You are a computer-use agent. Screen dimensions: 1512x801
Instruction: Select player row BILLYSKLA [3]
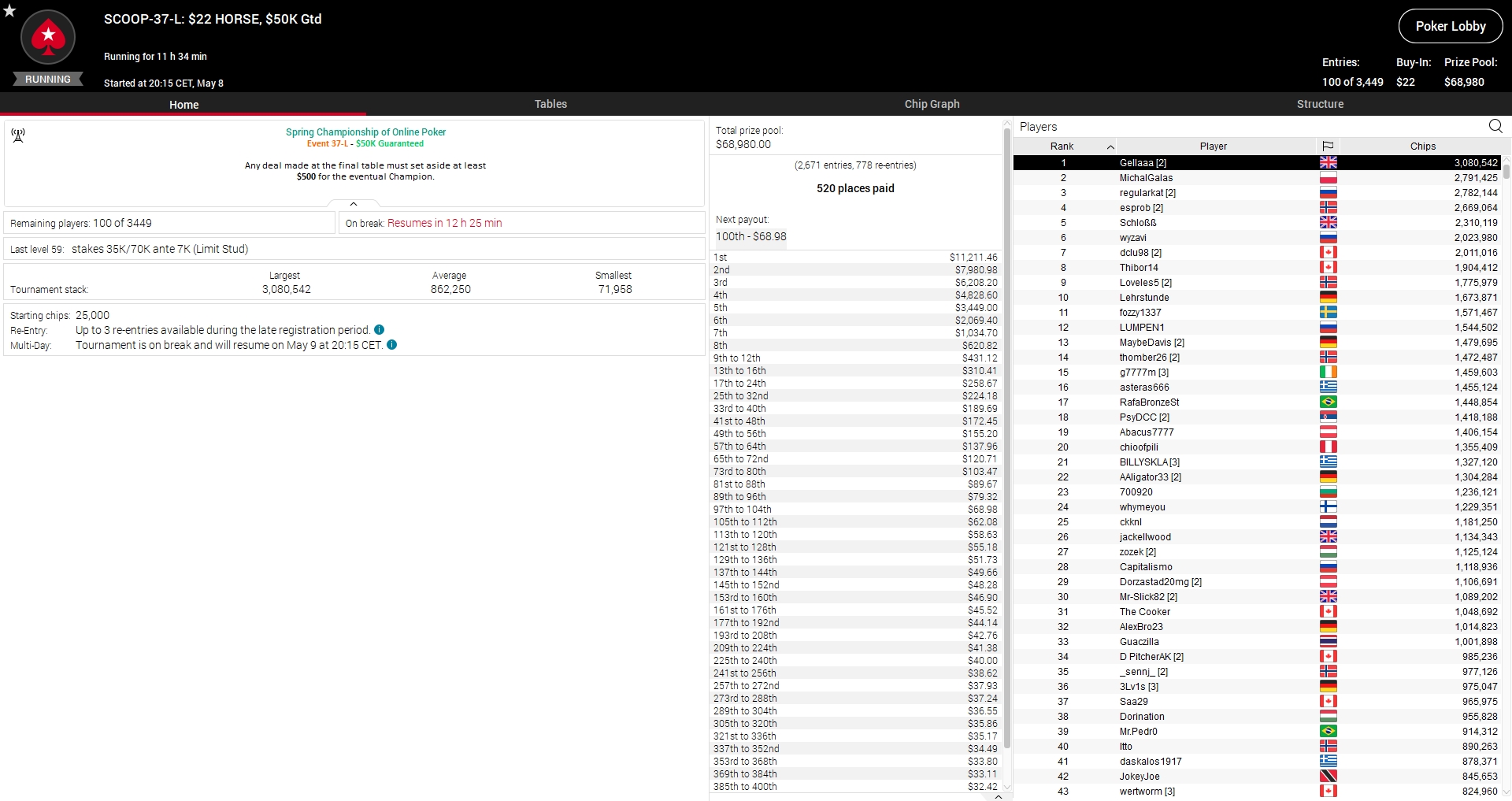1257,462
